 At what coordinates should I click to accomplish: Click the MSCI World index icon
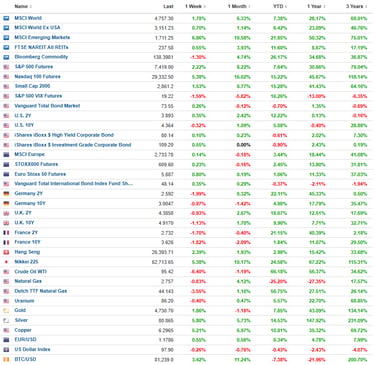[6, 18]
